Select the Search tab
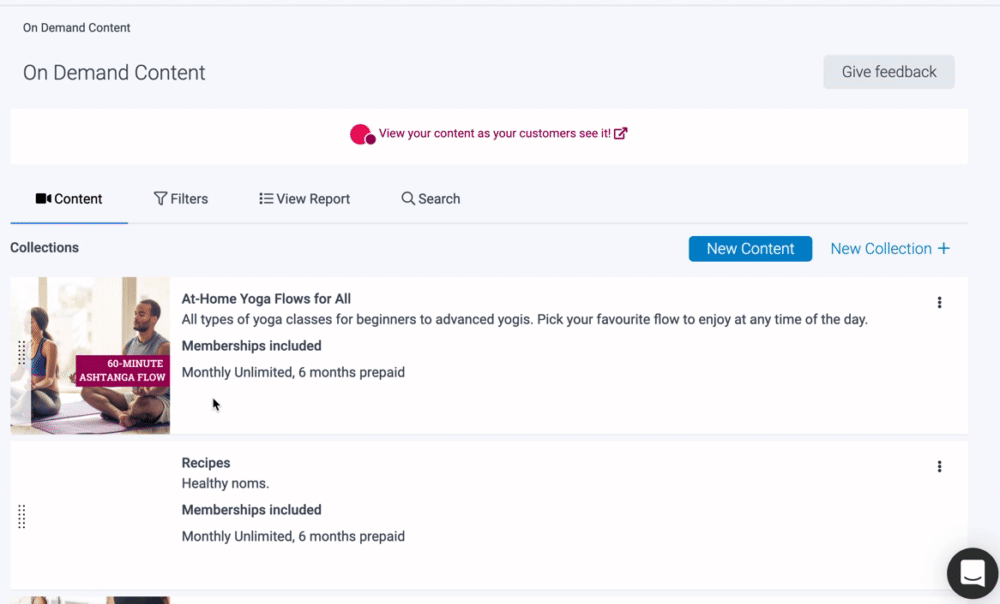 pos(431,199)
